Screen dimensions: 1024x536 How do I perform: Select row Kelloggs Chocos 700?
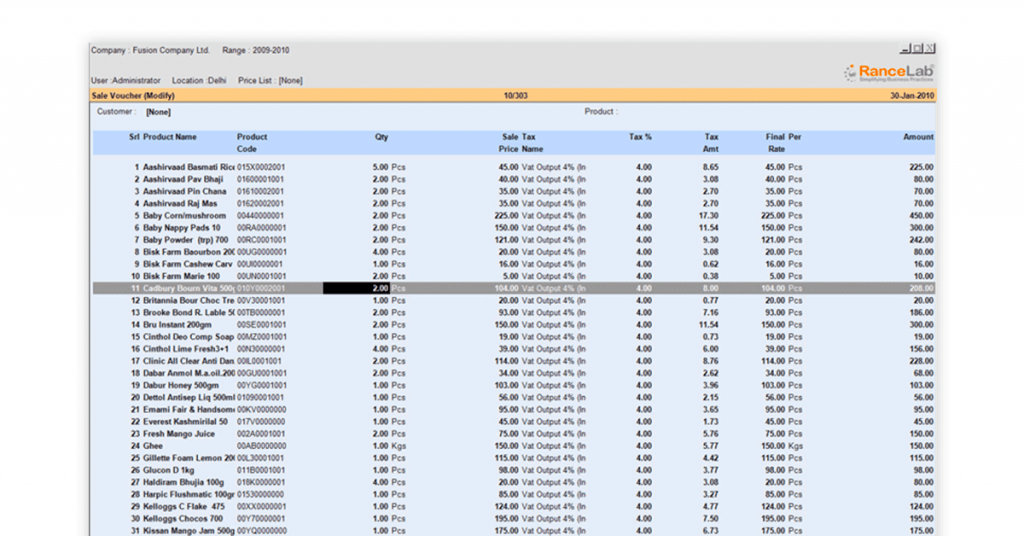tap(514, 518)
